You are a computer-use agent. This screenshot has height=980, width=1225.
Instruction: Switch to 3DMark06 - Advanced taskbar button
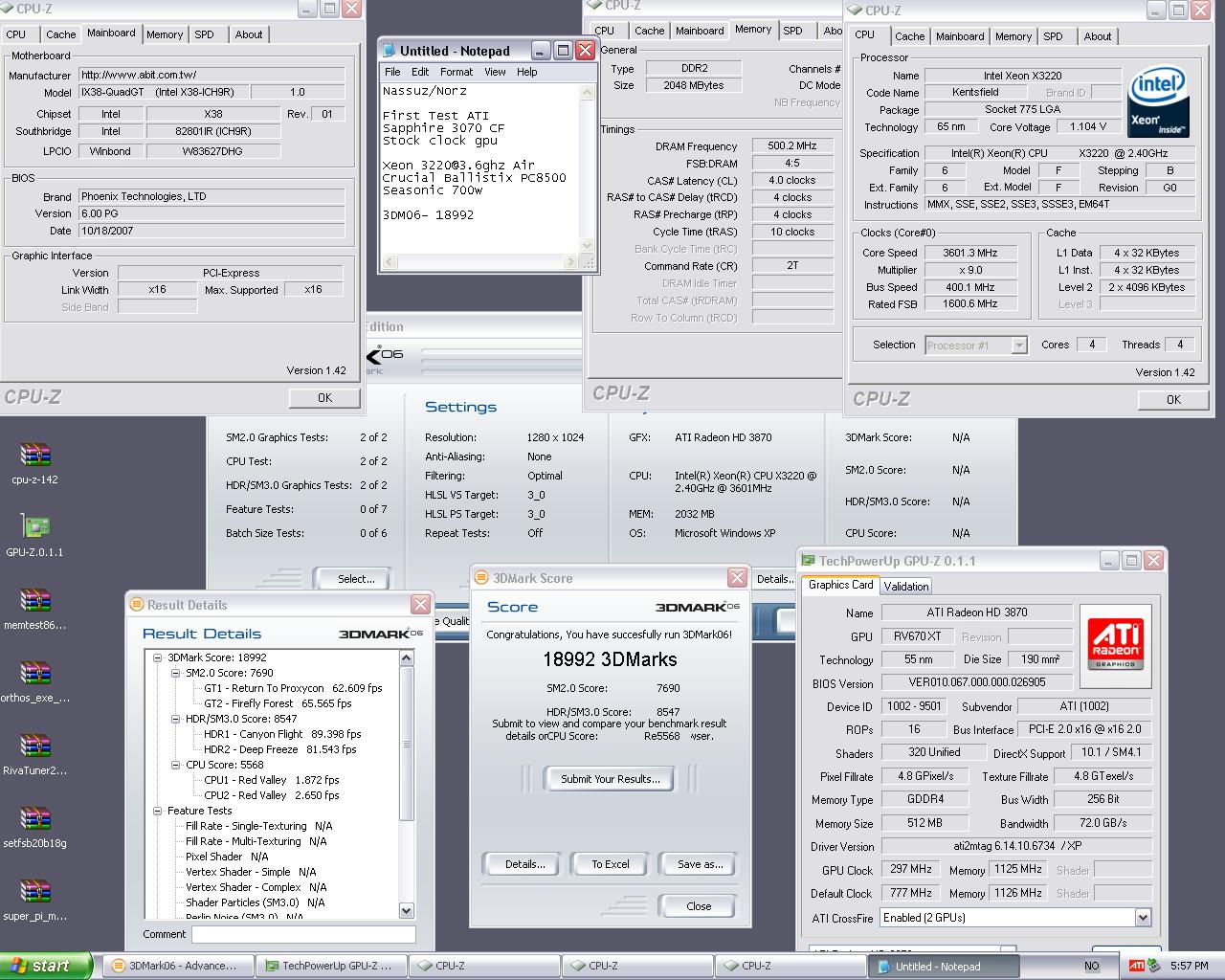[x=179, y=966]
